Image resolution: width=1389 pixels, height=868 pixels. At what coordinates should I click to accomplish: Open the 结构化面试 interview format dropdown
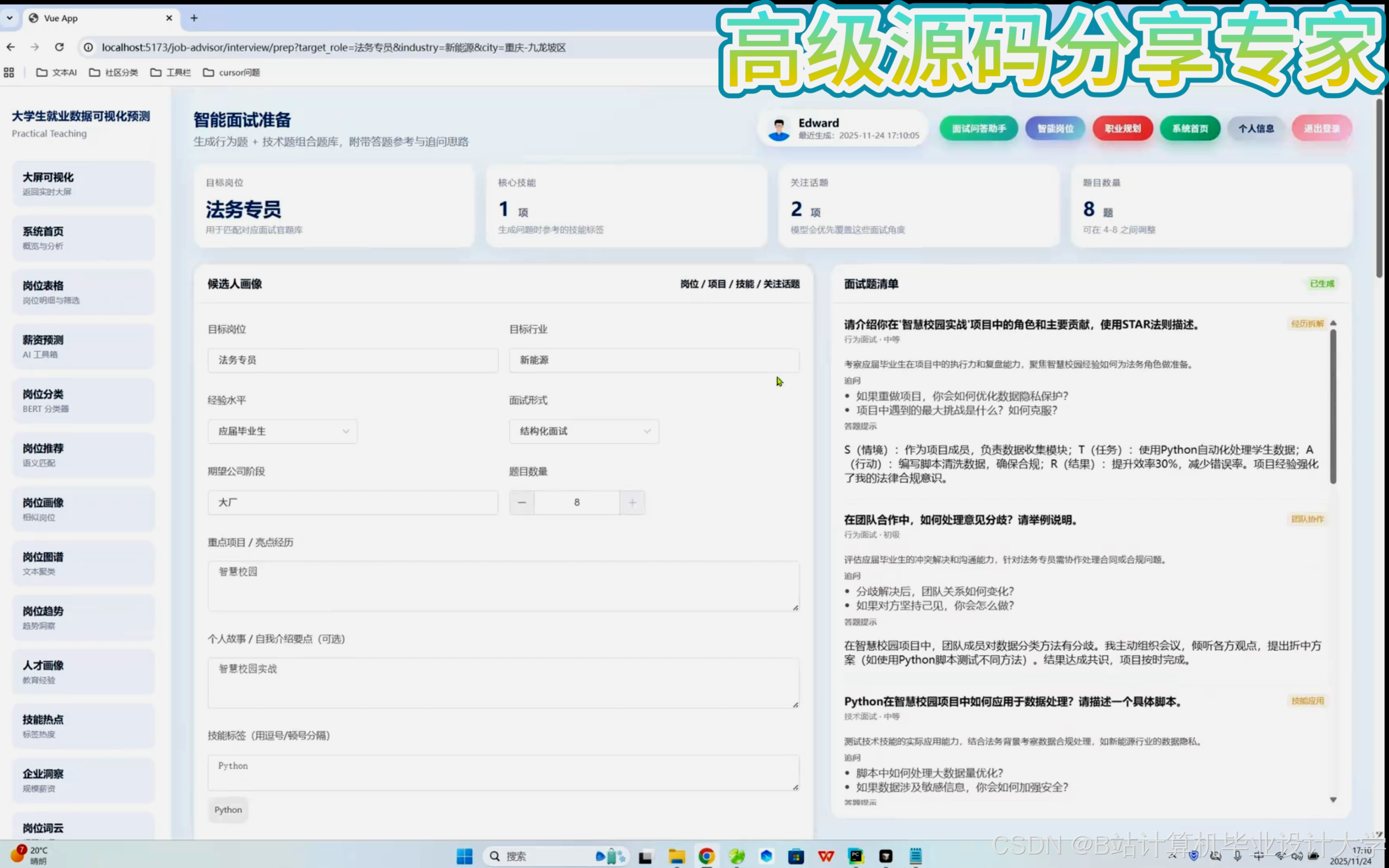click(x=584, y=431)
